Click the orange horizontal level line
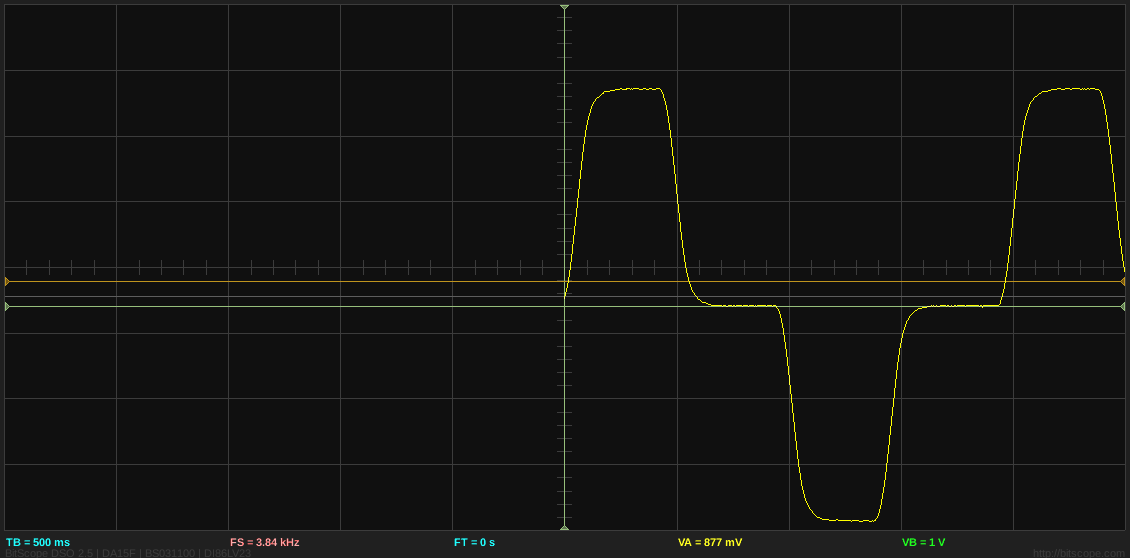 [x=300, y=282]
